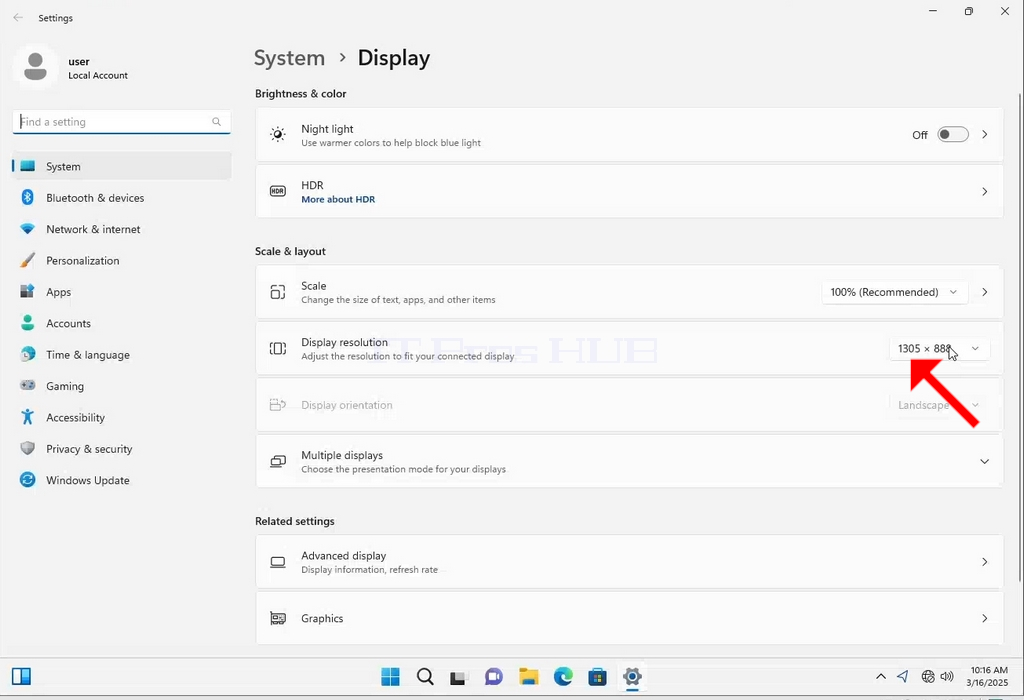1024x700 pixels.
Task: Open Time & language settings
Action: click(121, 355)
